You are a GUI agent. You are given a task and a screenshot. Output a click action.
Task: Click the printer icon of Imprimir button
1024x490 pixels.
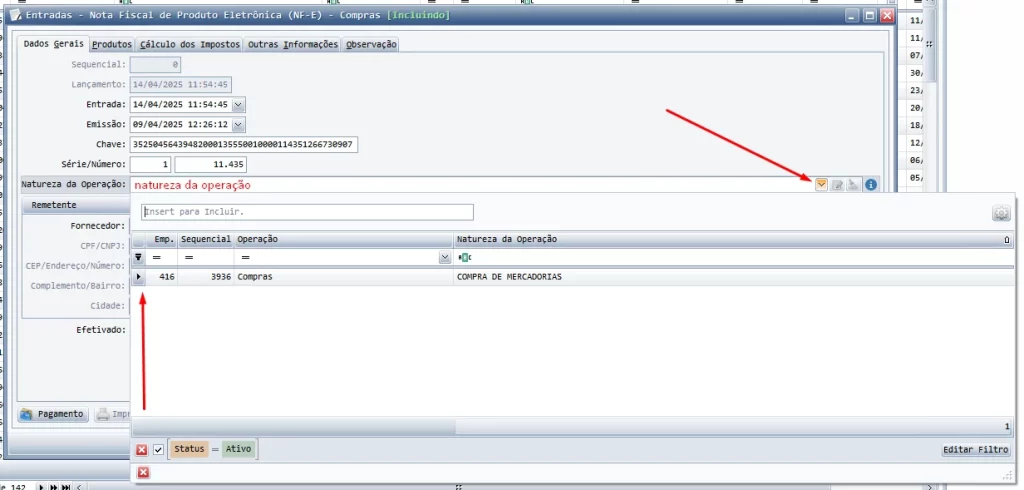tap(103, 414)
